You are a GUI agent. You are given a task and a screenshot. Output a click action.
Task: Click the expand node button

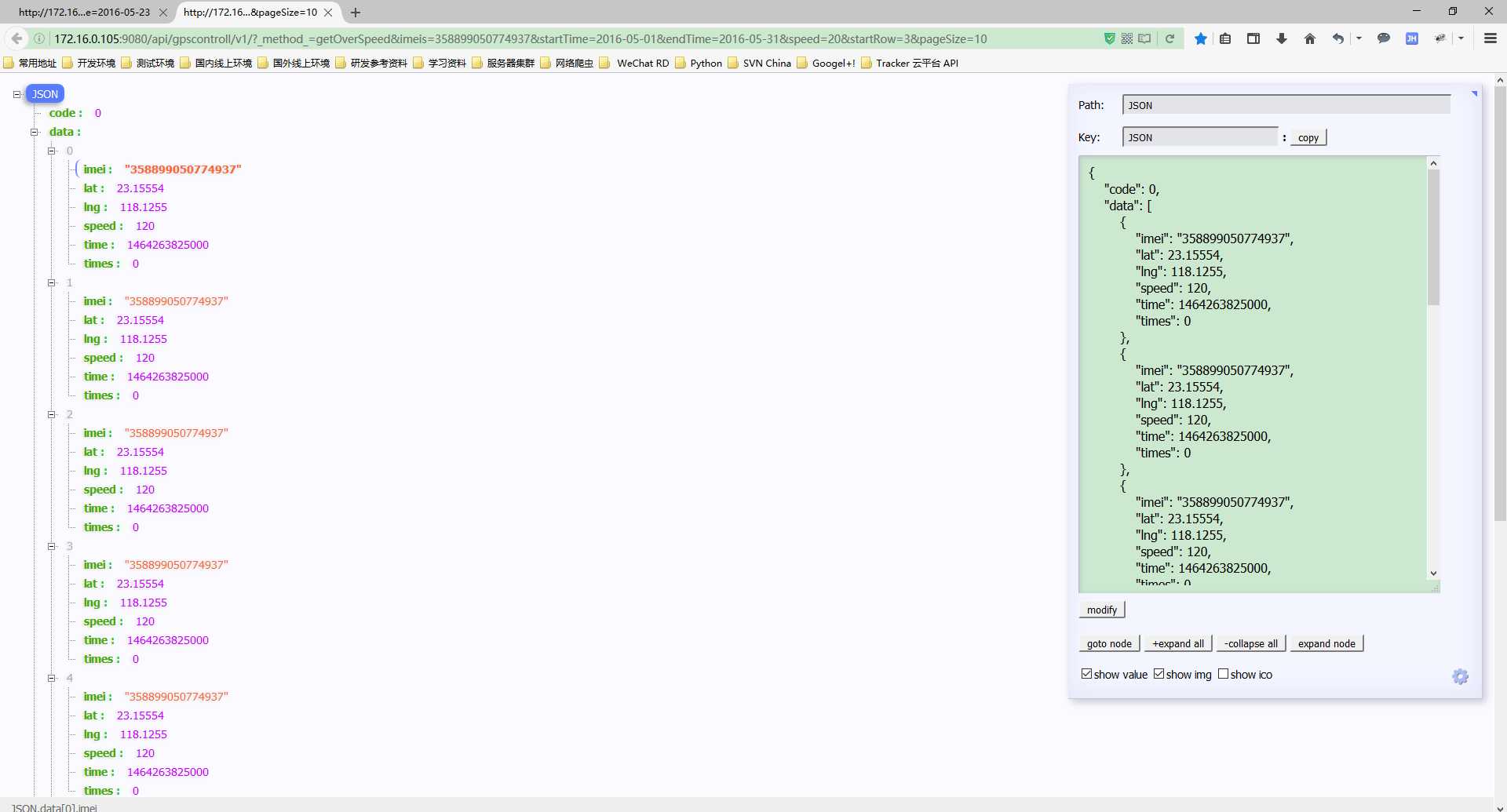pyautogui.click(x=1326, y=643)
